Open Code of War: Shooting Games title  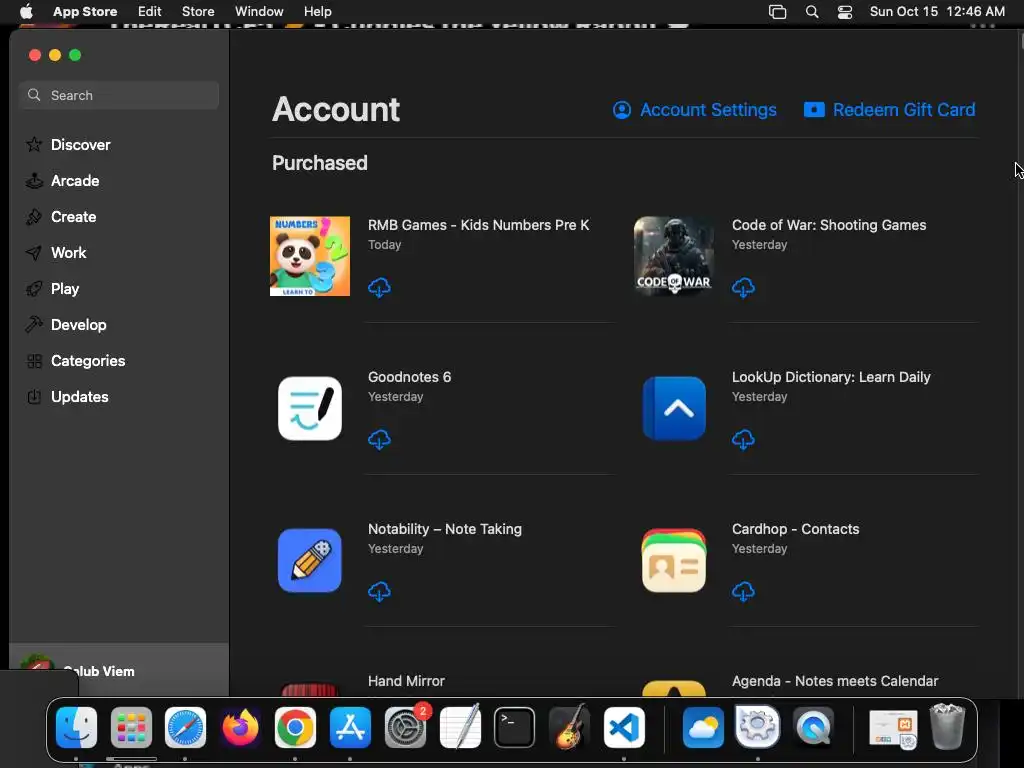[829, 225]
